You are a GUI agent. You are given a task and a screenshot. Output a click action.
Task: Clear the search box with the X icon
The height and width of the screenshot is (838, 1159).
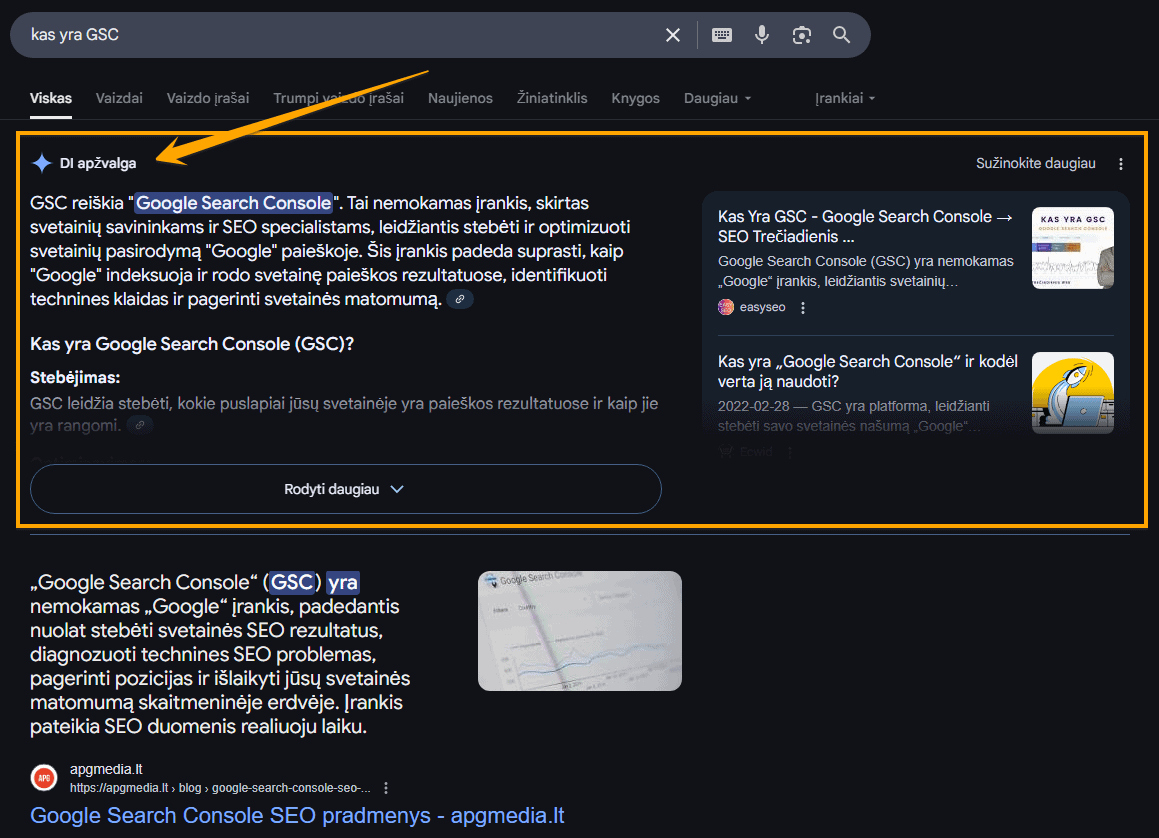tap(673, 35)
